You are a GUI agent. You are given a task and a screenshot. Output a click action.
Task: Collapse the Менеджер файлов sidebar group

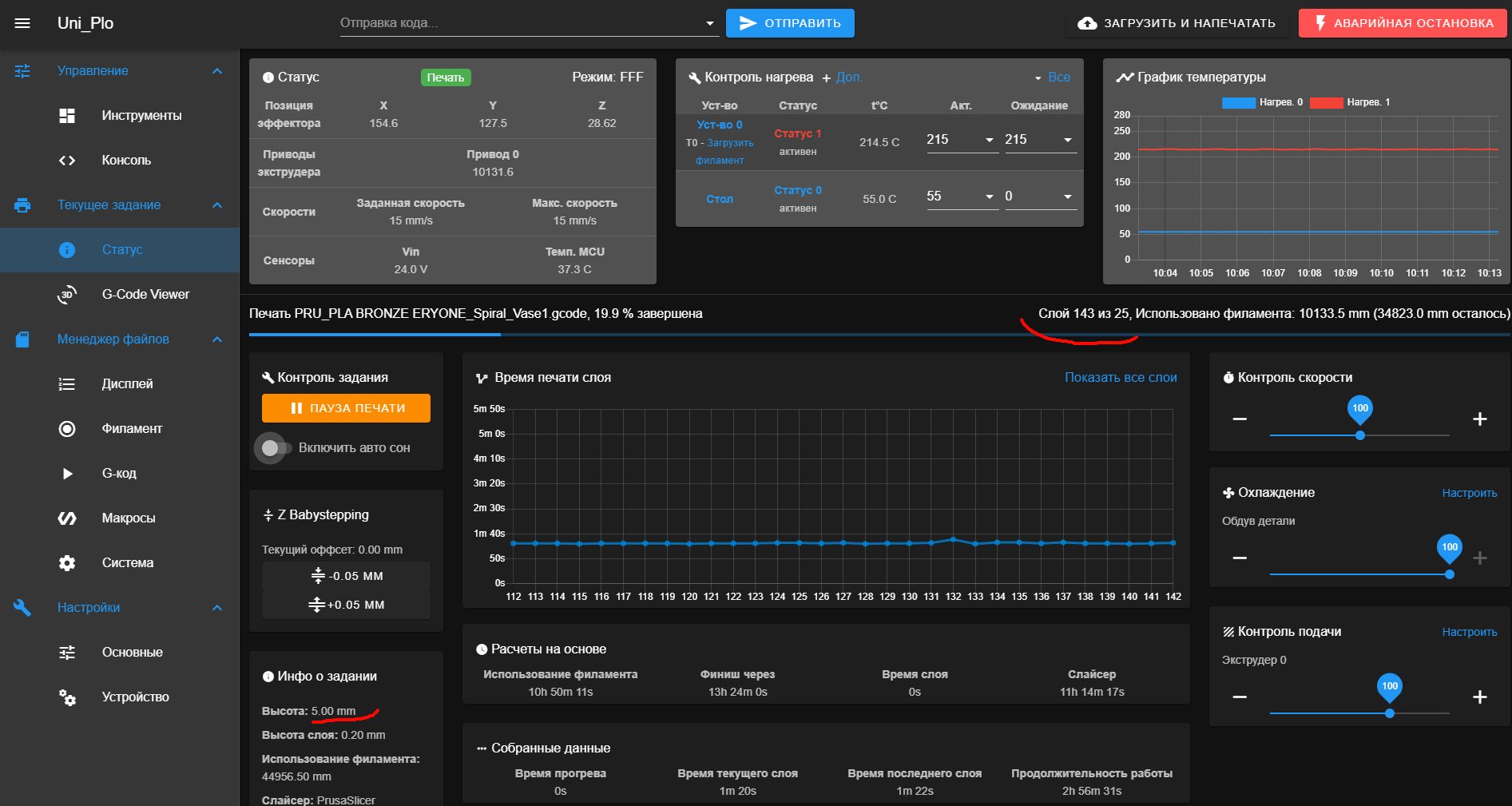(x=217, y=339)
